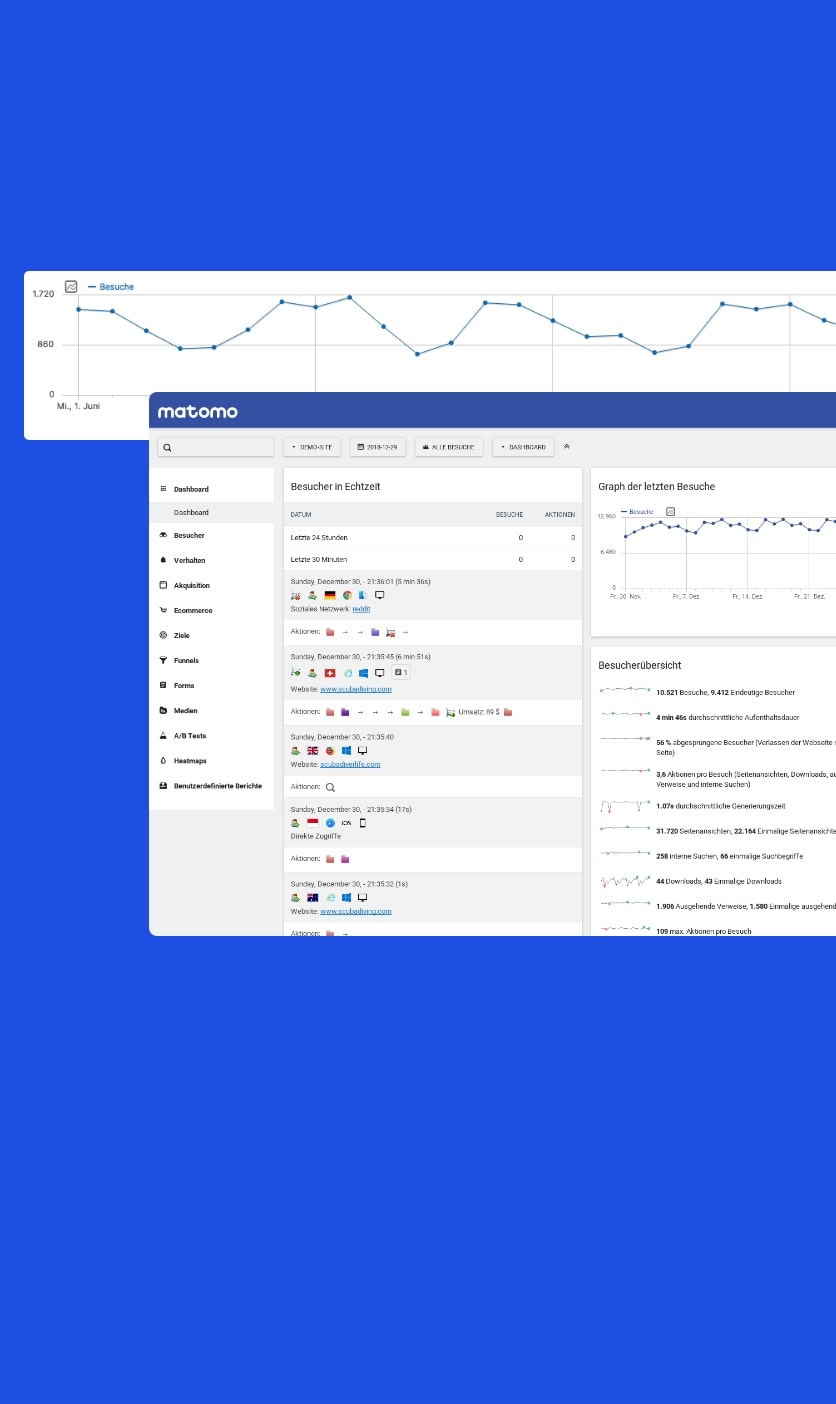The image size is (836, 1404).
Task: Click the Heatmaps droplet icon
Action: [163, 760]
